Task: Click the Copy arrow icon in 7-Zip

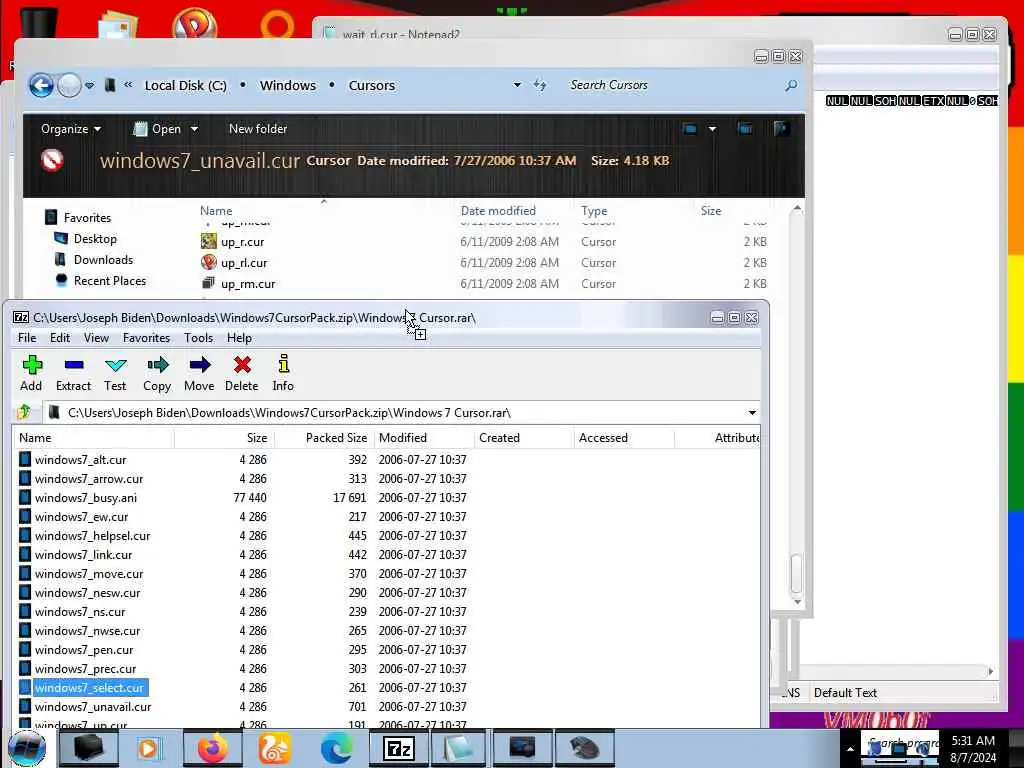Action: [x=157, y=365]
